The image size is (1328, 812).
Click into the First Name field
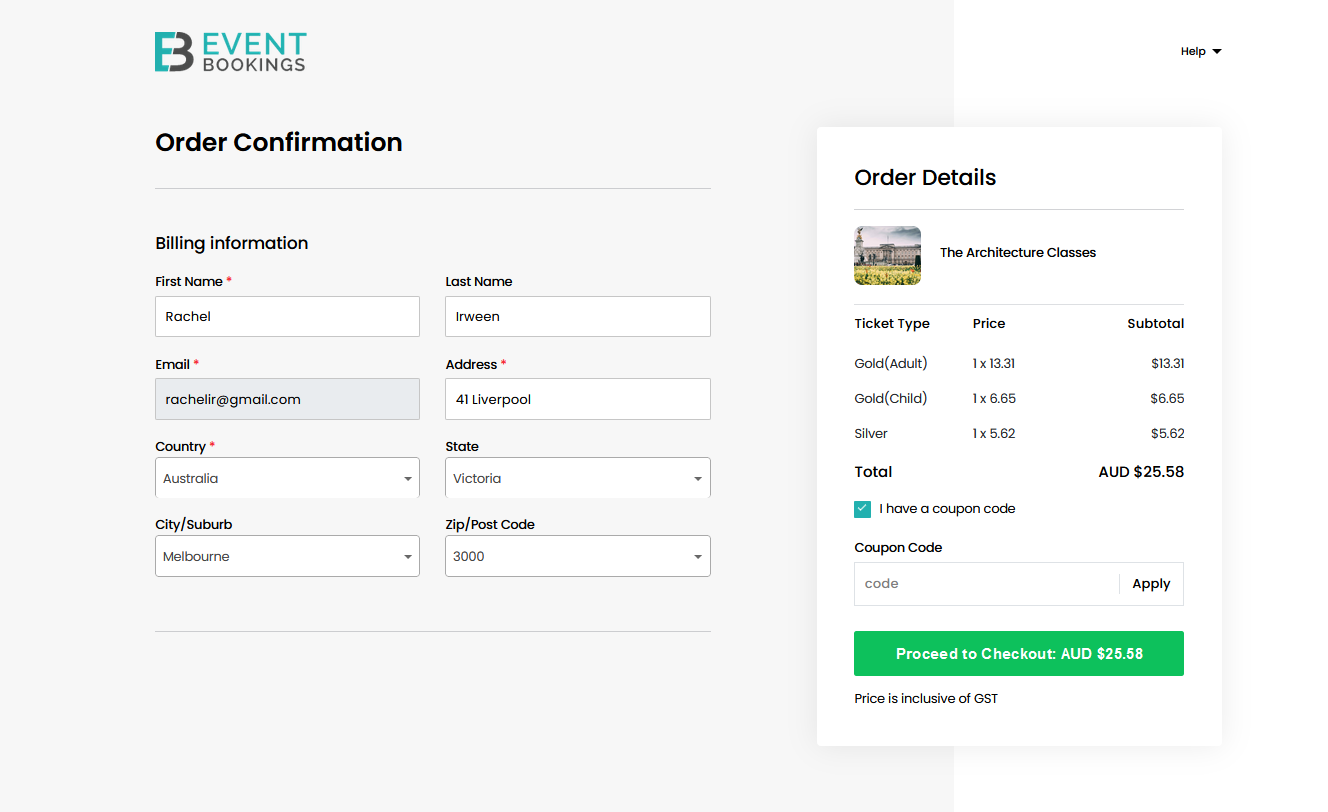tap(287, 316)
